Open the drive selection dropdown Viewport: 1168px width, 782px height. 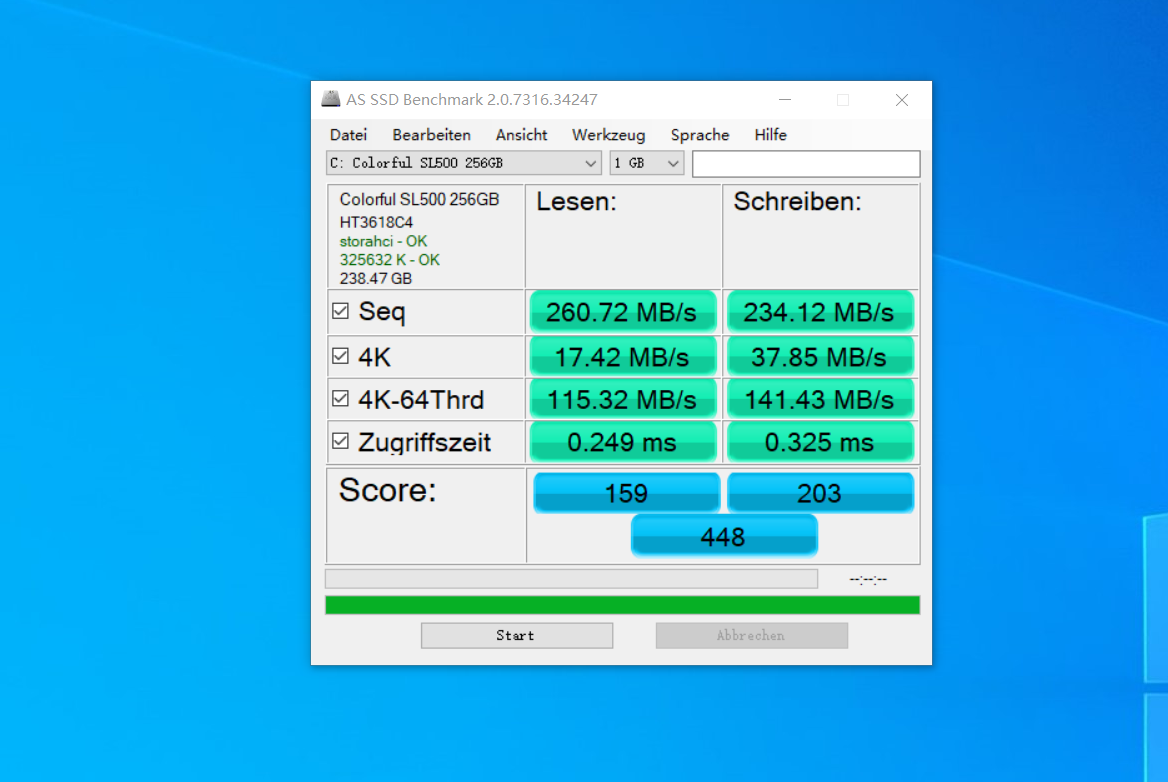[463, 163]
